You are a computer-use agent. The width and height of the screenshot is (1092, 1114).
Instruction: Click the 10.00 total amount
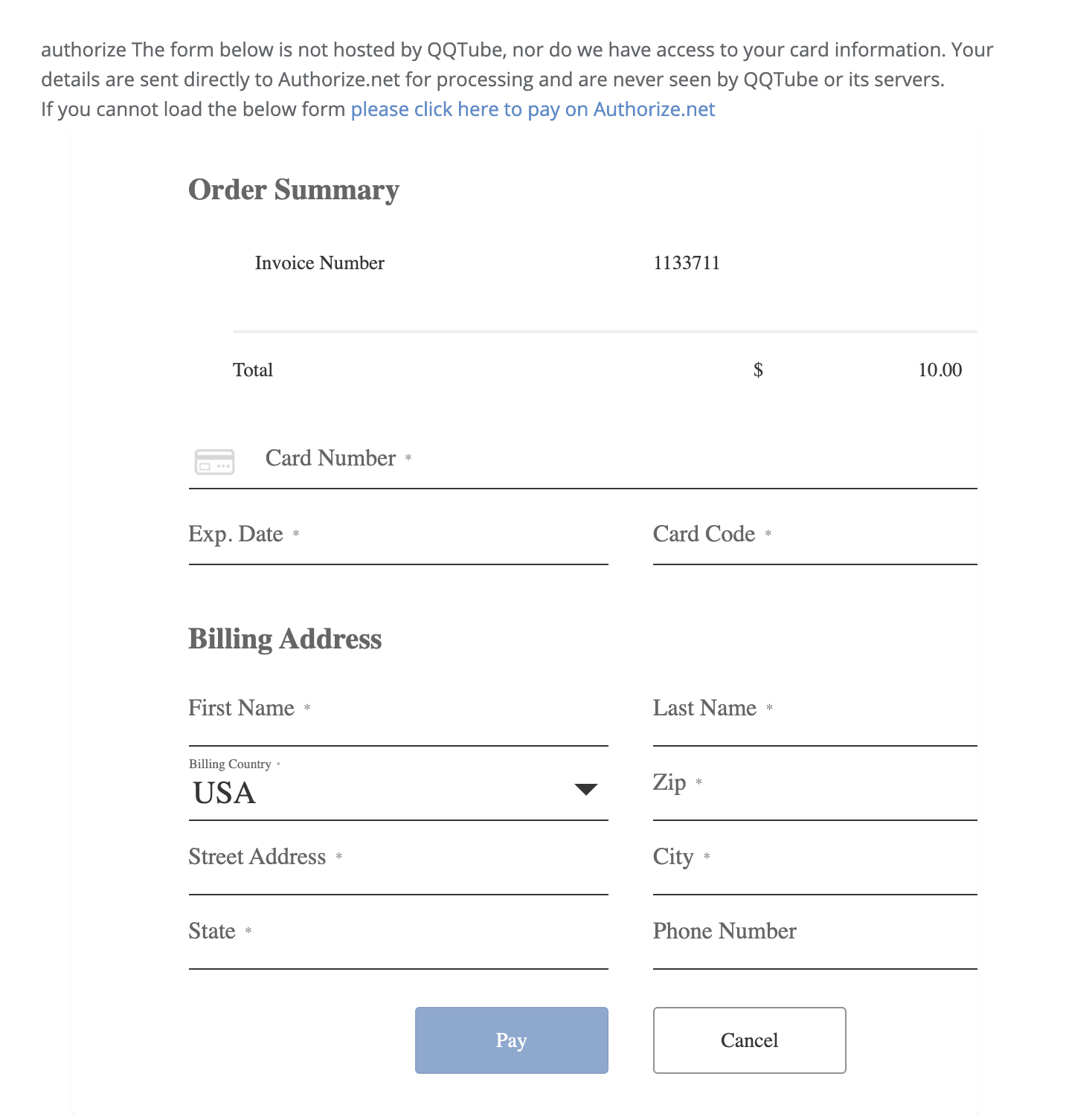pyautogui.click(x=940, y=370)
